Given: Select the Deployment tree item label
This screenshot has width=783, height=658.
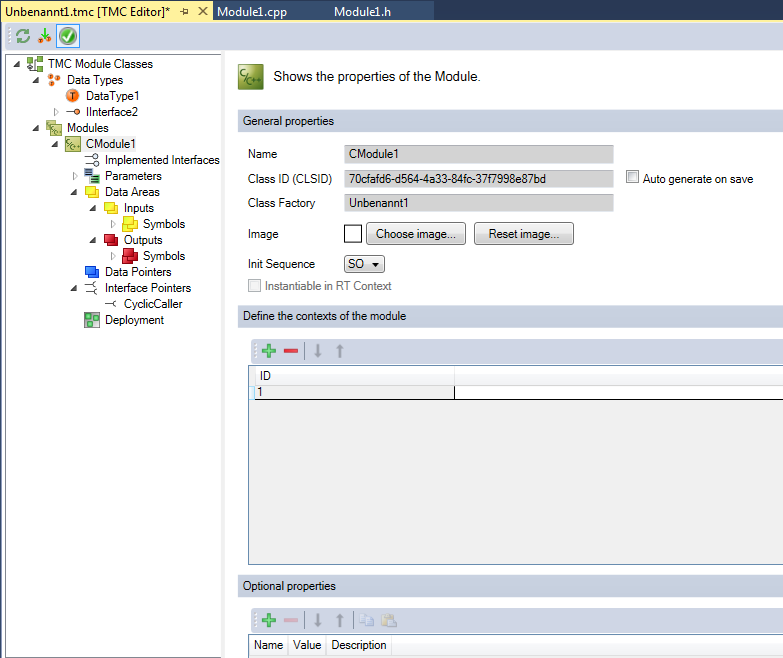Looking at the screenshot, I should coord(134,320).
